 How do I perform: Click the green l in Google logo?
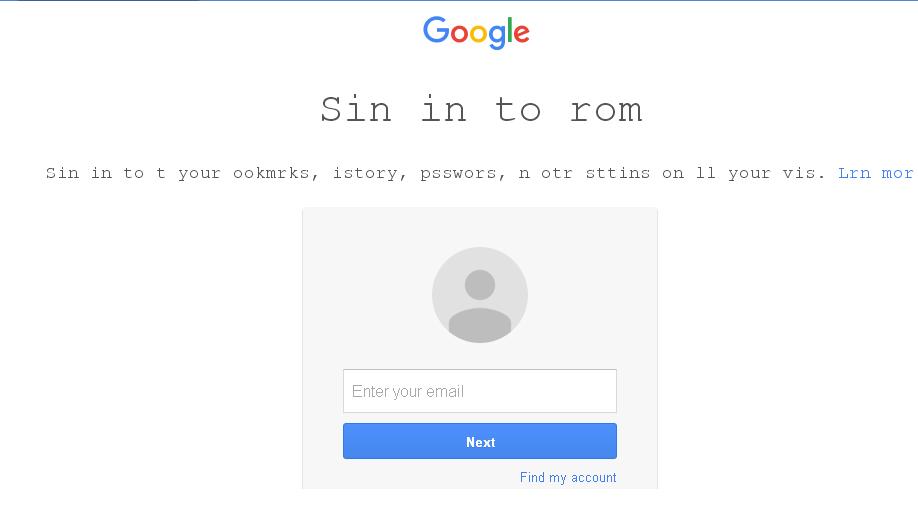pyautogui.click(x=510, y=31)
